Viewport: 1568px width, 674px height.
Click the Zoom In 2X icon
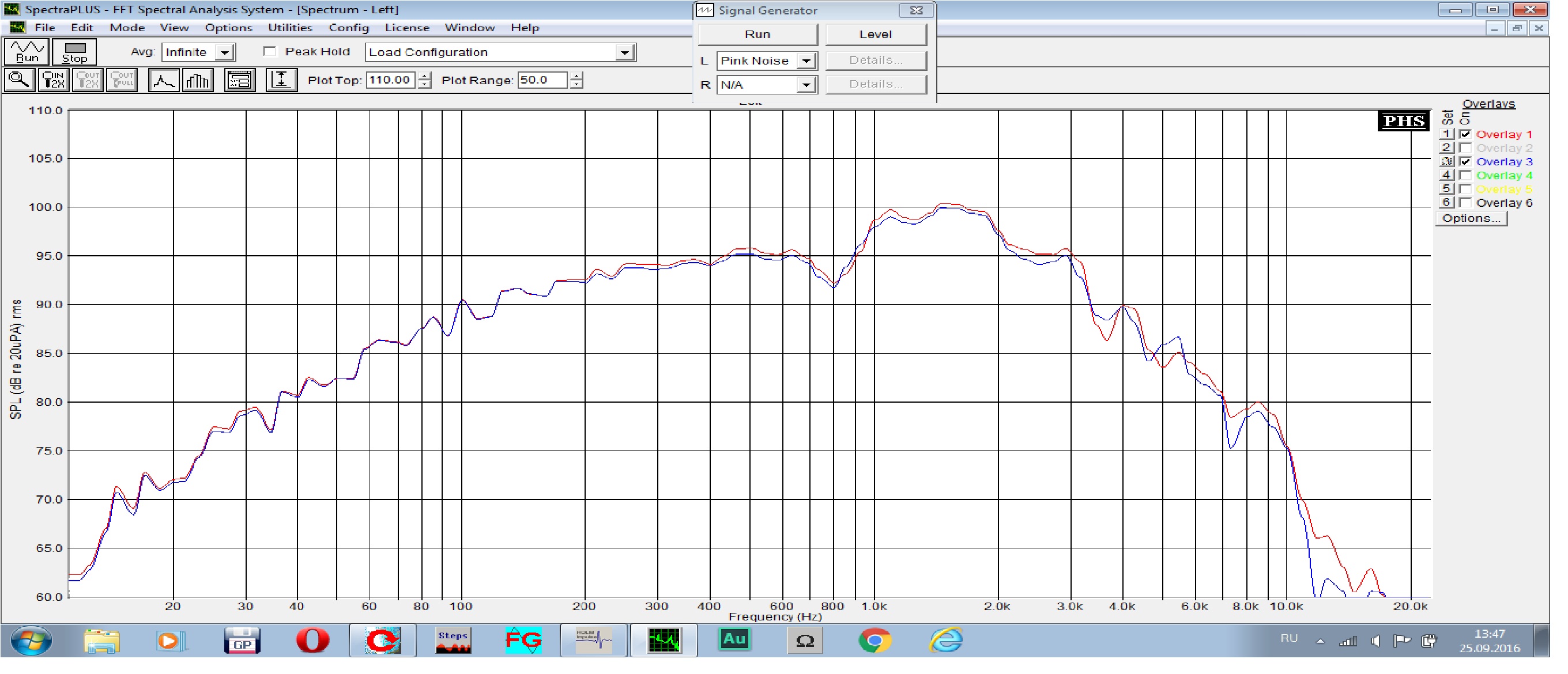(54, 80)
